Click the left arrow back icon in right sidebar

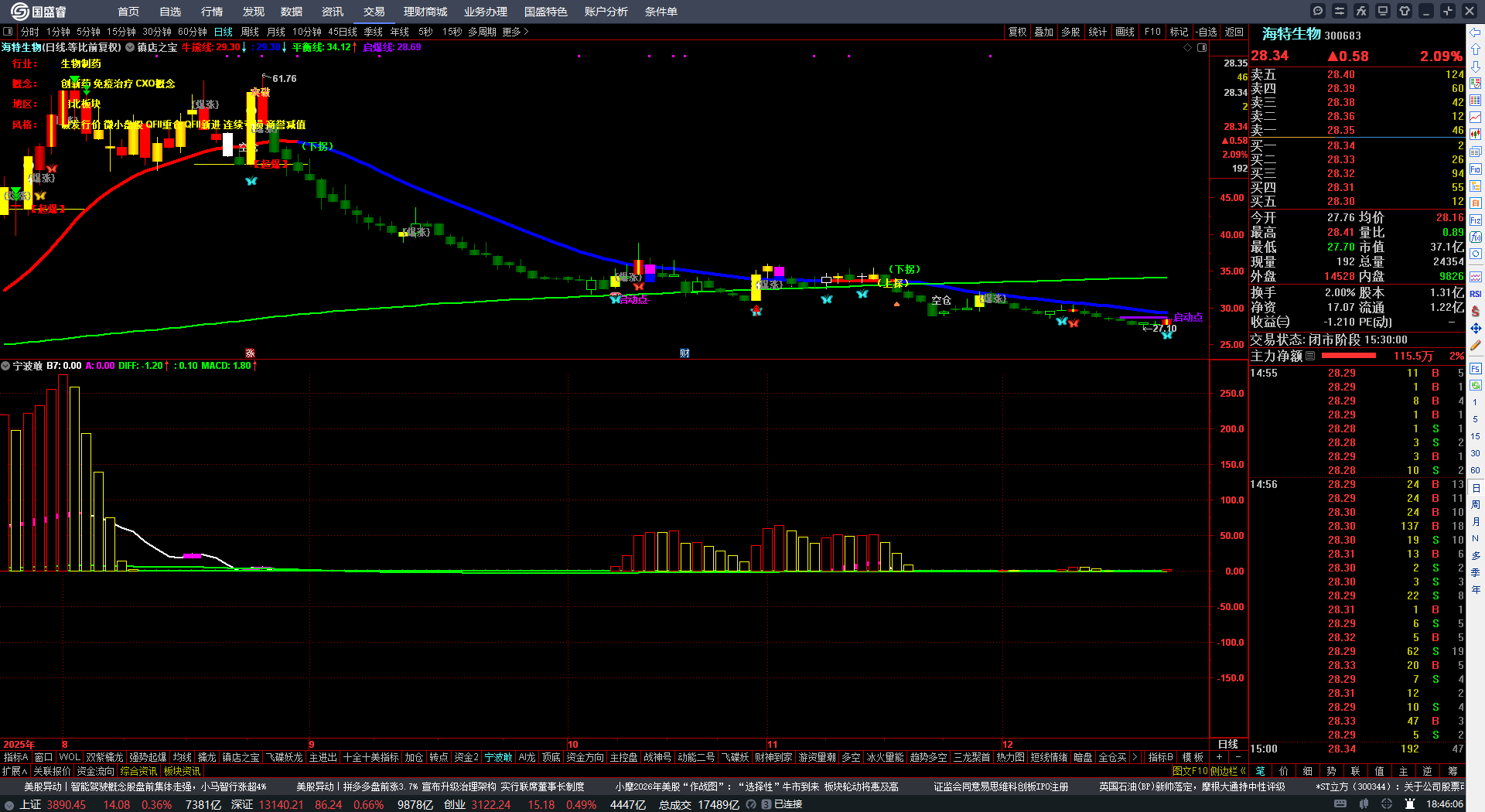(1476, 32)
